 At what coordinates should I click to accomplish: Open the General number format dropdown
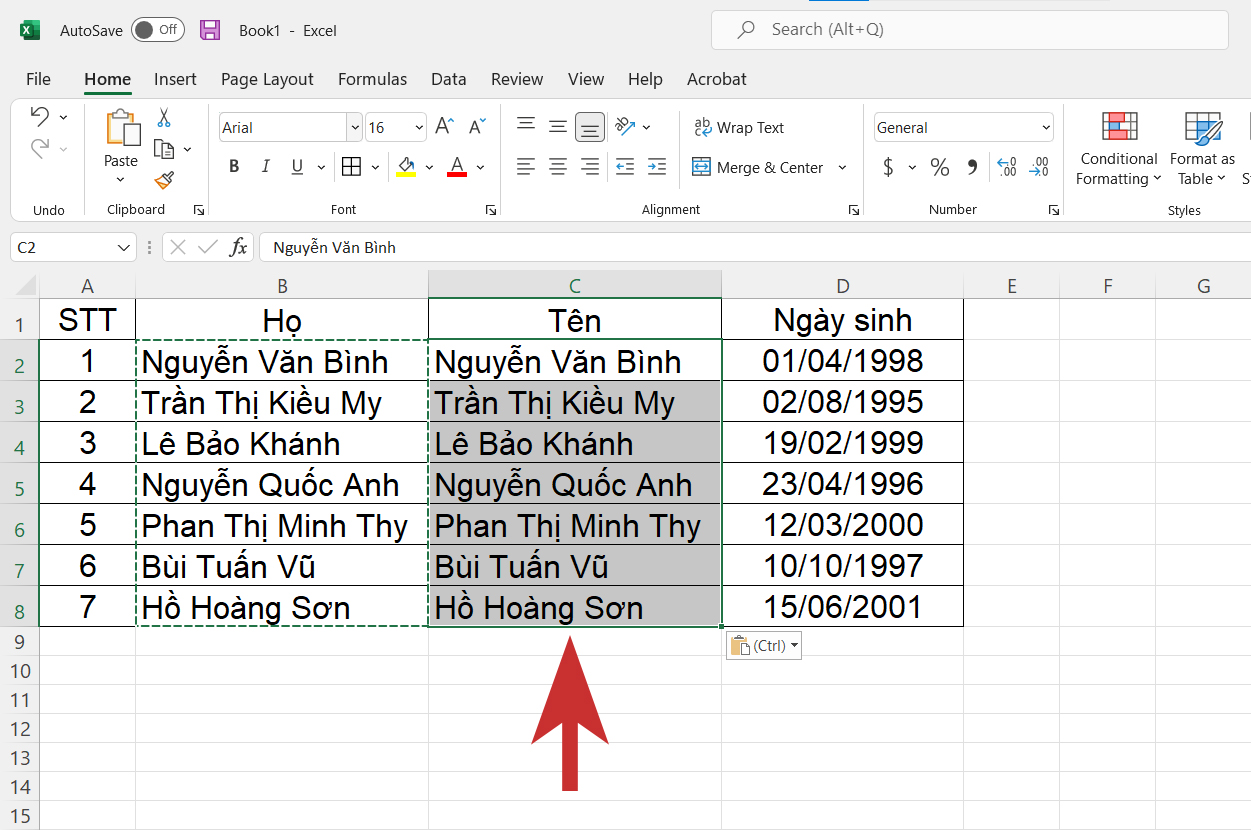(x=1046, y=127)
